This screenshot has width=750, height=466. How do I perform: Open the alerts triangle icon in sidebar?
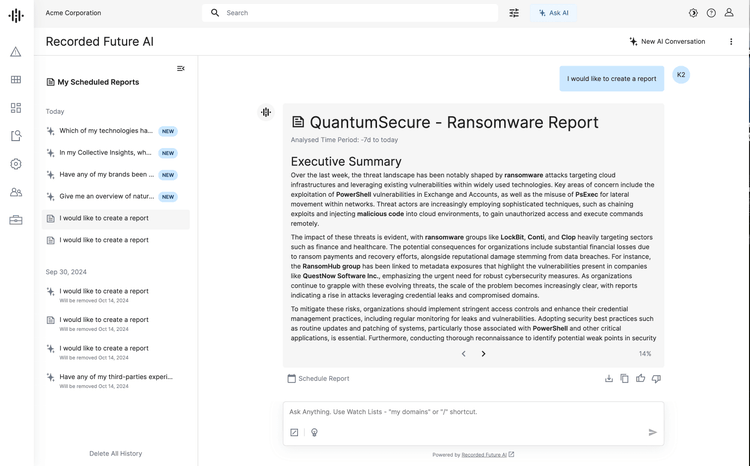click(16, 51)
